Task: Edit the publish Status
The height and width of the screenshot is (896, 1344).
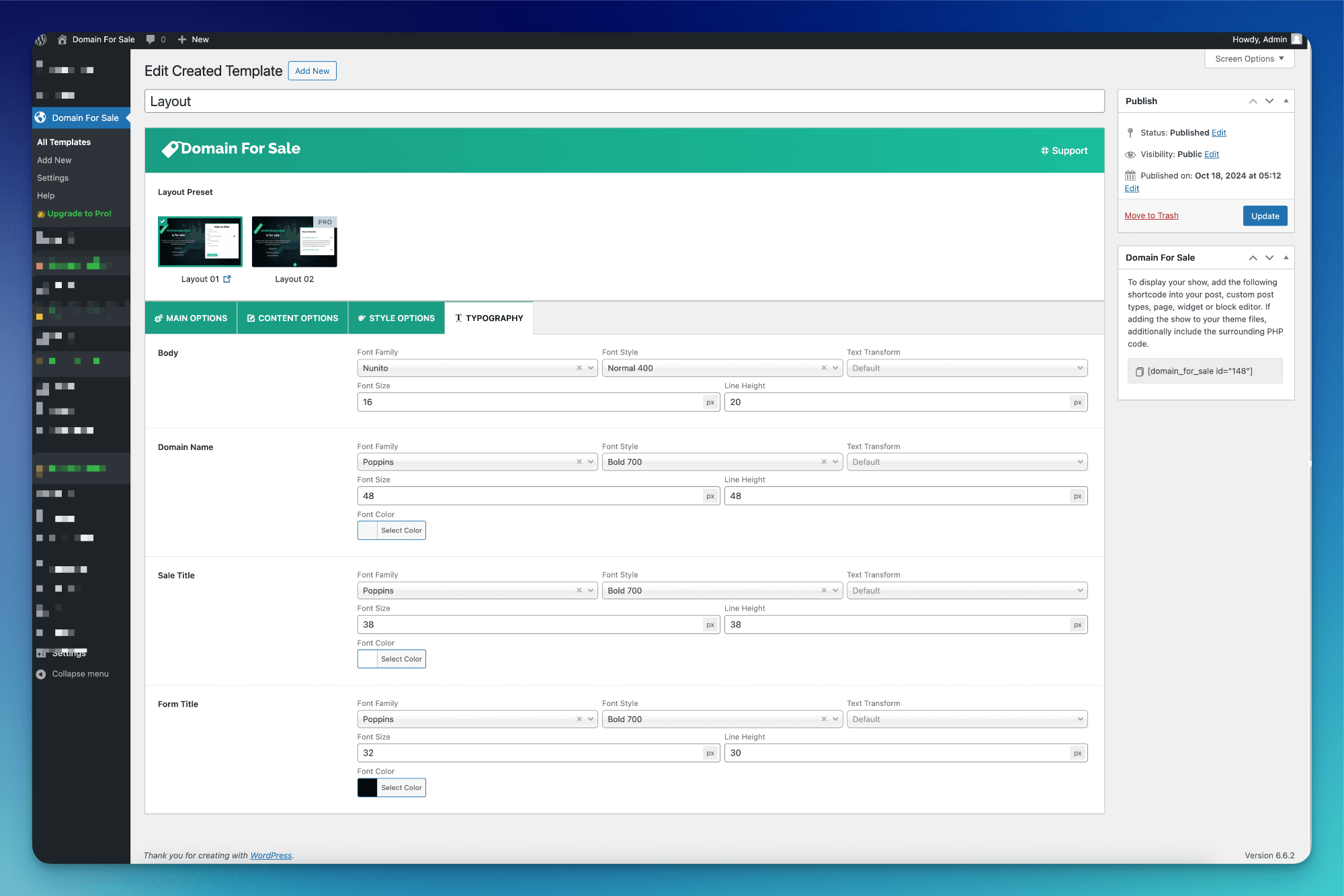Action: coord(1218,133)
